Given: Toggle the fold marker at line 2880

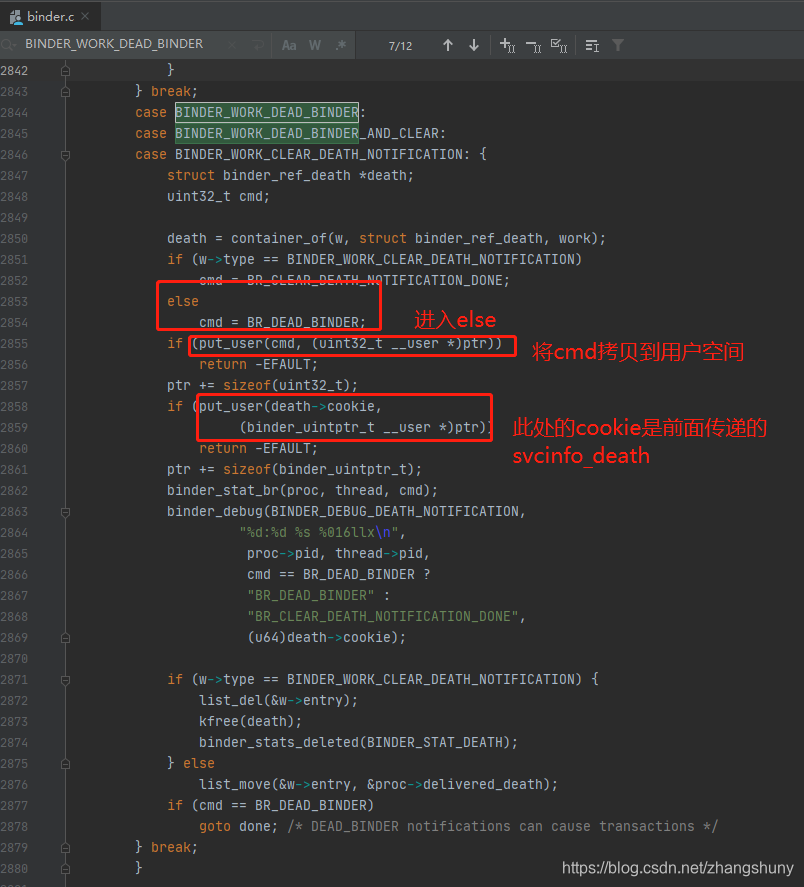Looking at the screenshot, I should pyautogui.click(x=66, y=869).
